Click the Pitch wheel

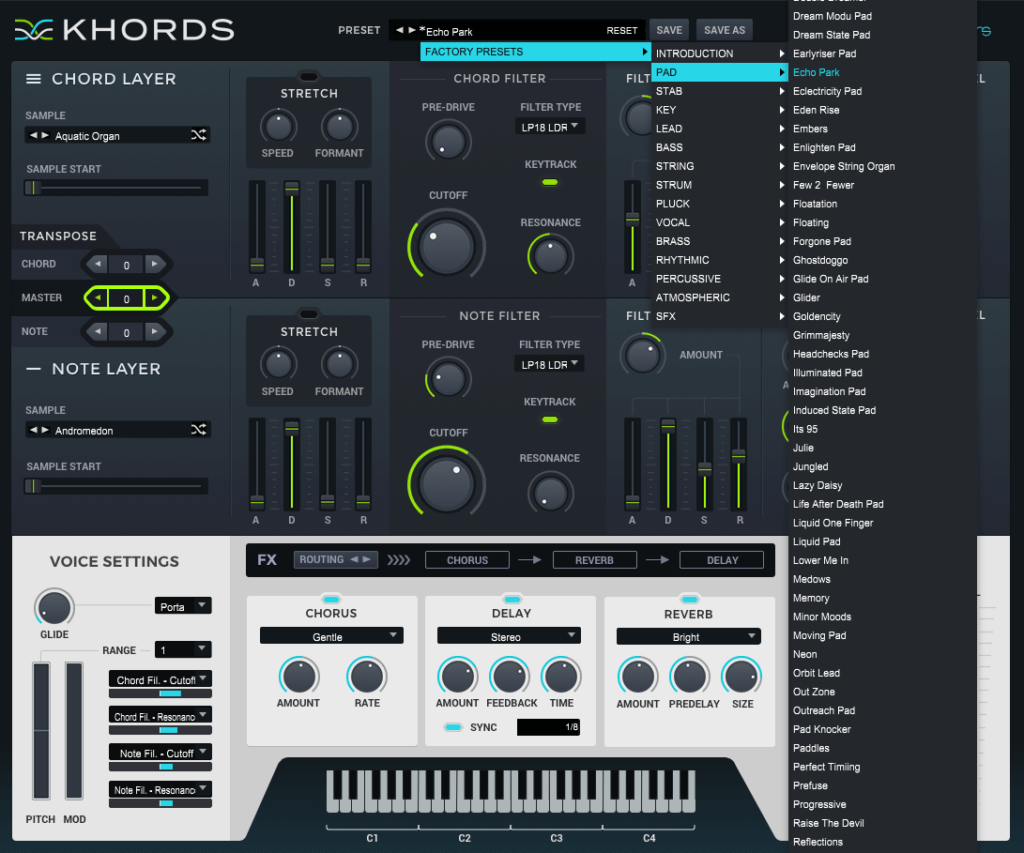(41, 730)
